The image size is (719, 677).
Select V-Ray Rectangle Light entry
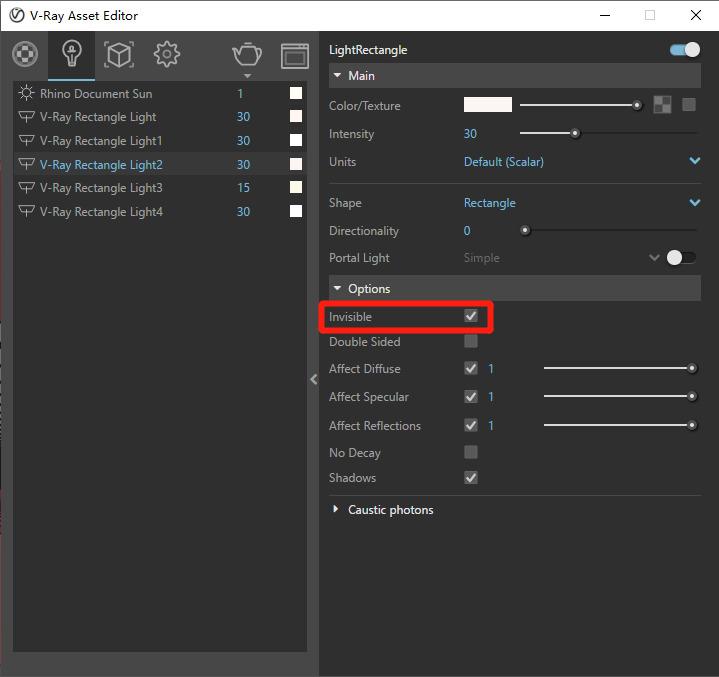click(160, 117)
